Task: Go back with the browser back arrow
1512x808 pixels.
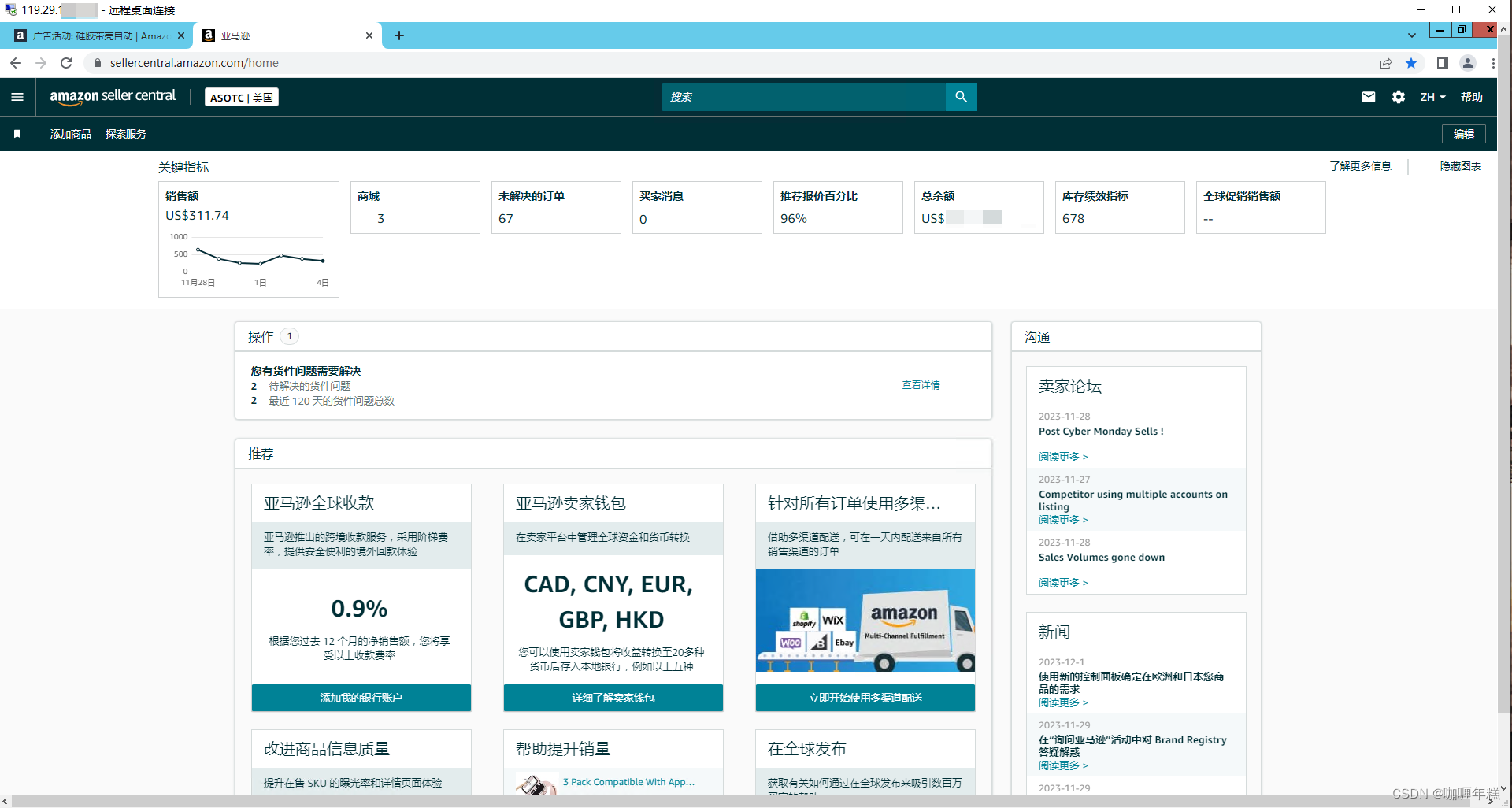Action: pos(16,63)
